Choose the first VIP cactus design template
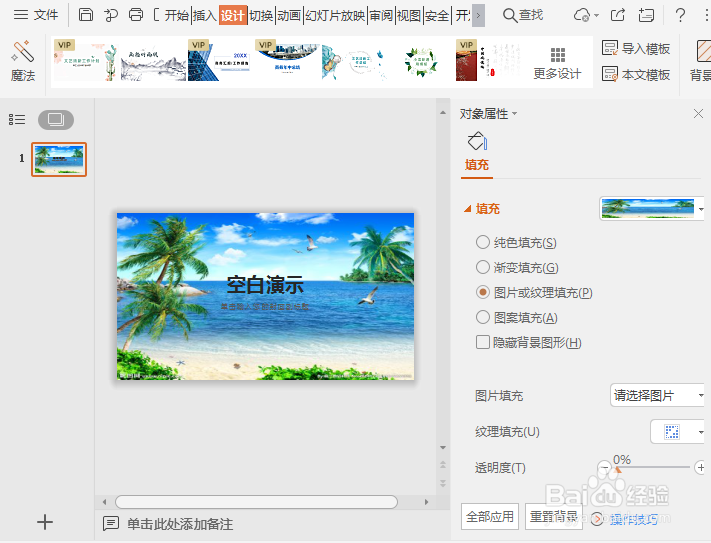Image resolution: width=711 pixels, height=543 pixels. click(x=86, y=62)
